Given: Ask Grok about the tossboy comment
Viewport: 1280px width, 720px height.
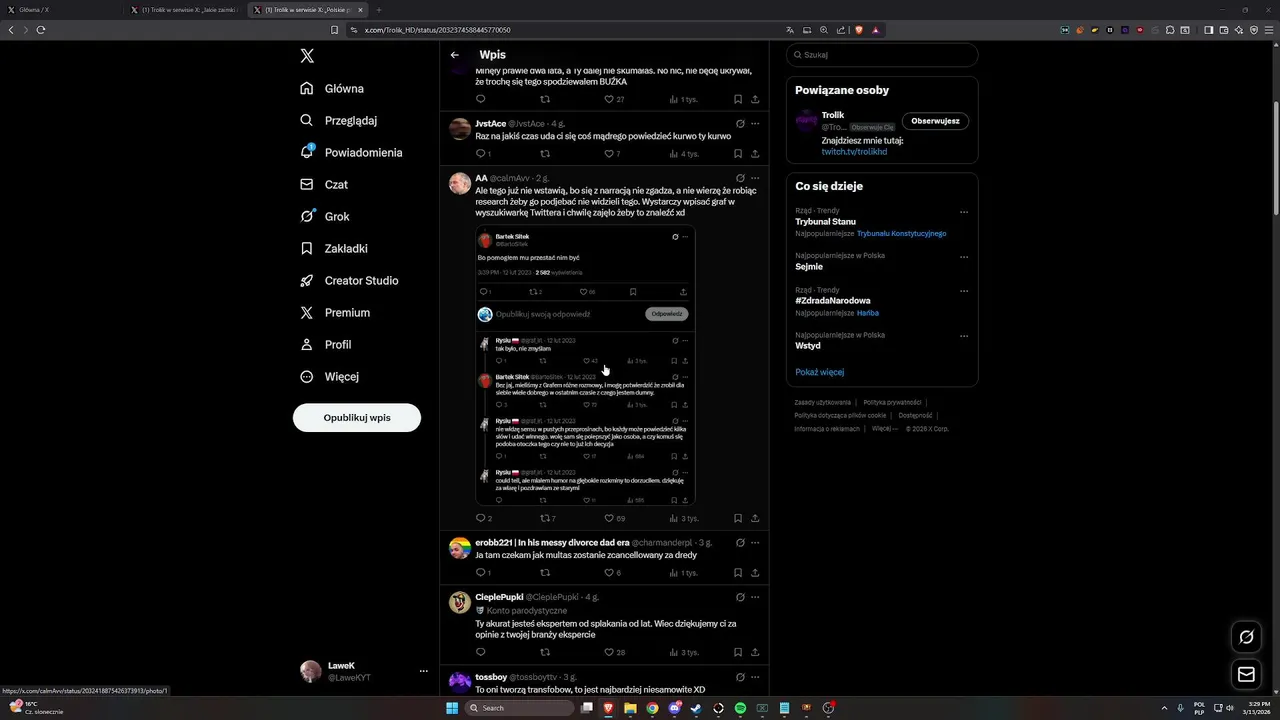Looking at the screenshot, I should tap(740, 677).
